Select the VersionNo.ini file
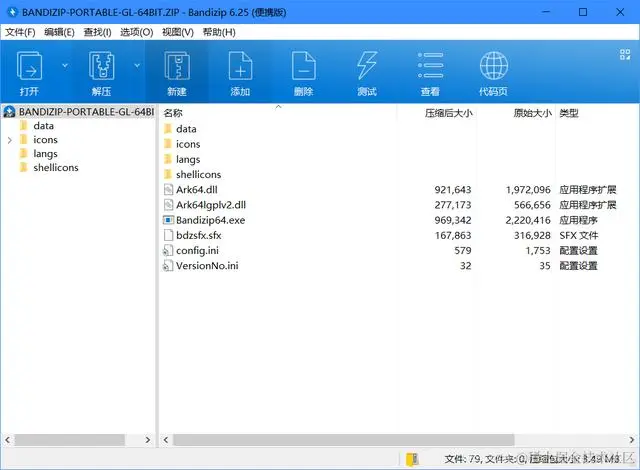This screenshot has width=640, height=470. [x=207, y=266]
